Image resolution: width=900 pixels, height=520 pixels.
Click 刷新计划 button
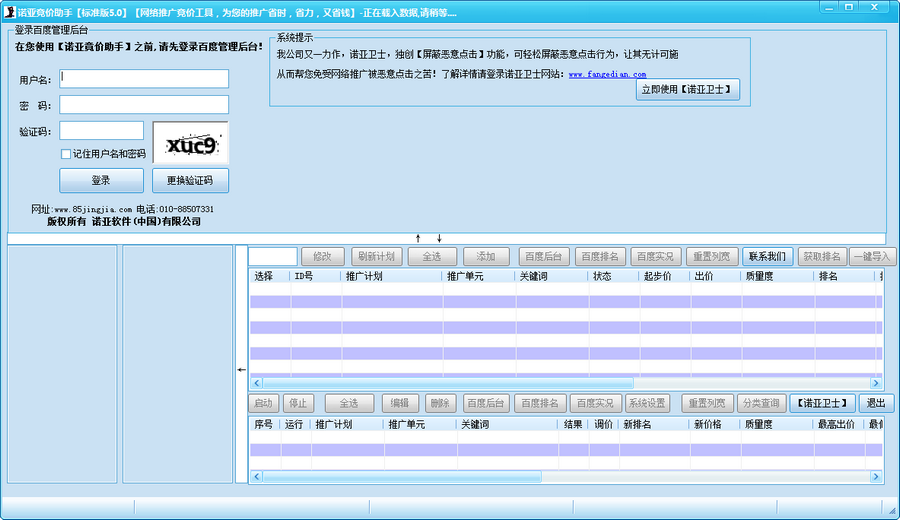(x=377, y=257)
